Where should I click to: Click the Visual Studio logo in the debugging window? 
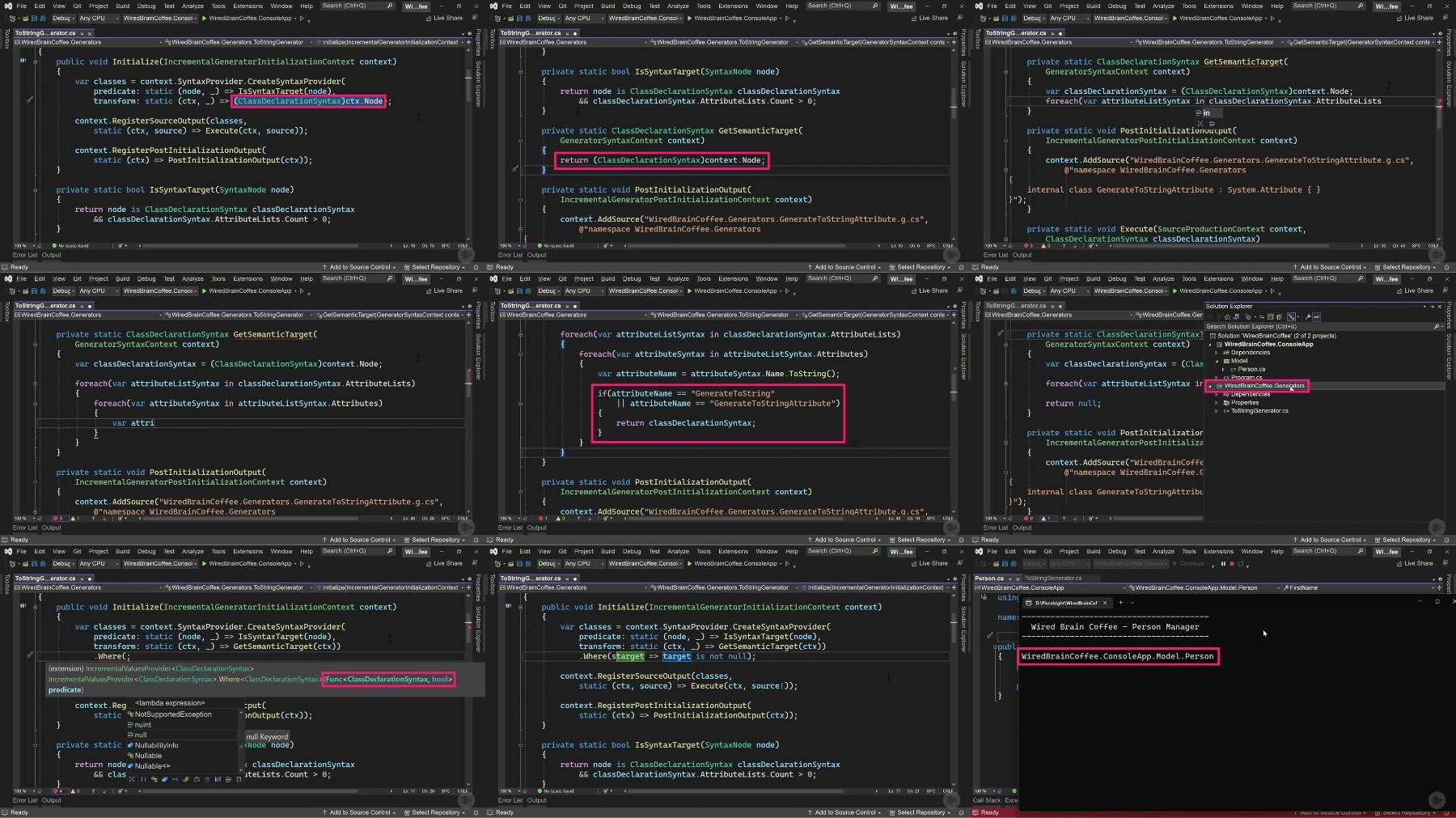tap(980, 551)
